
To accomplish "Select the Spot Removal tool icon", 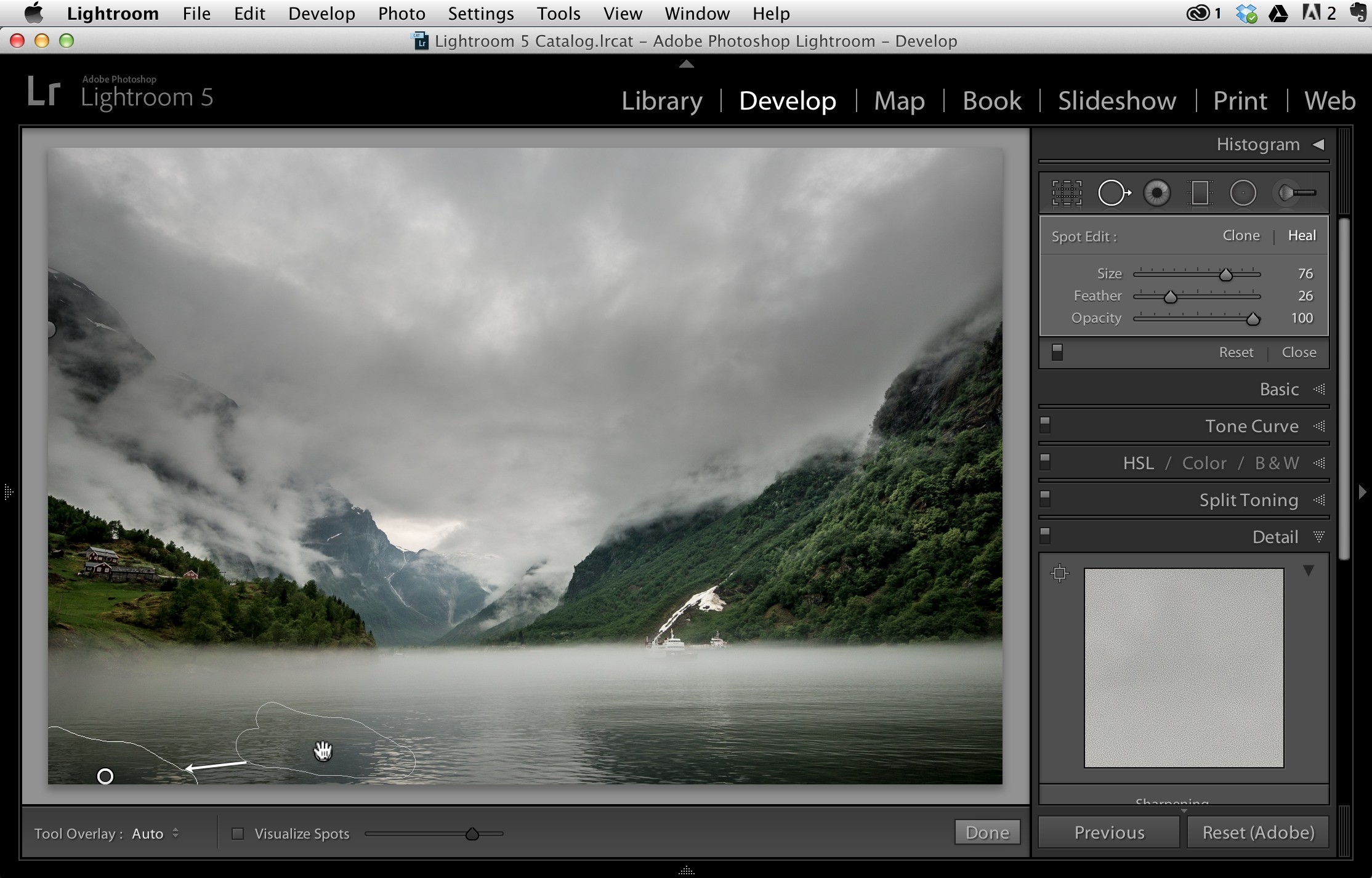I will (x=1114, y=193).
